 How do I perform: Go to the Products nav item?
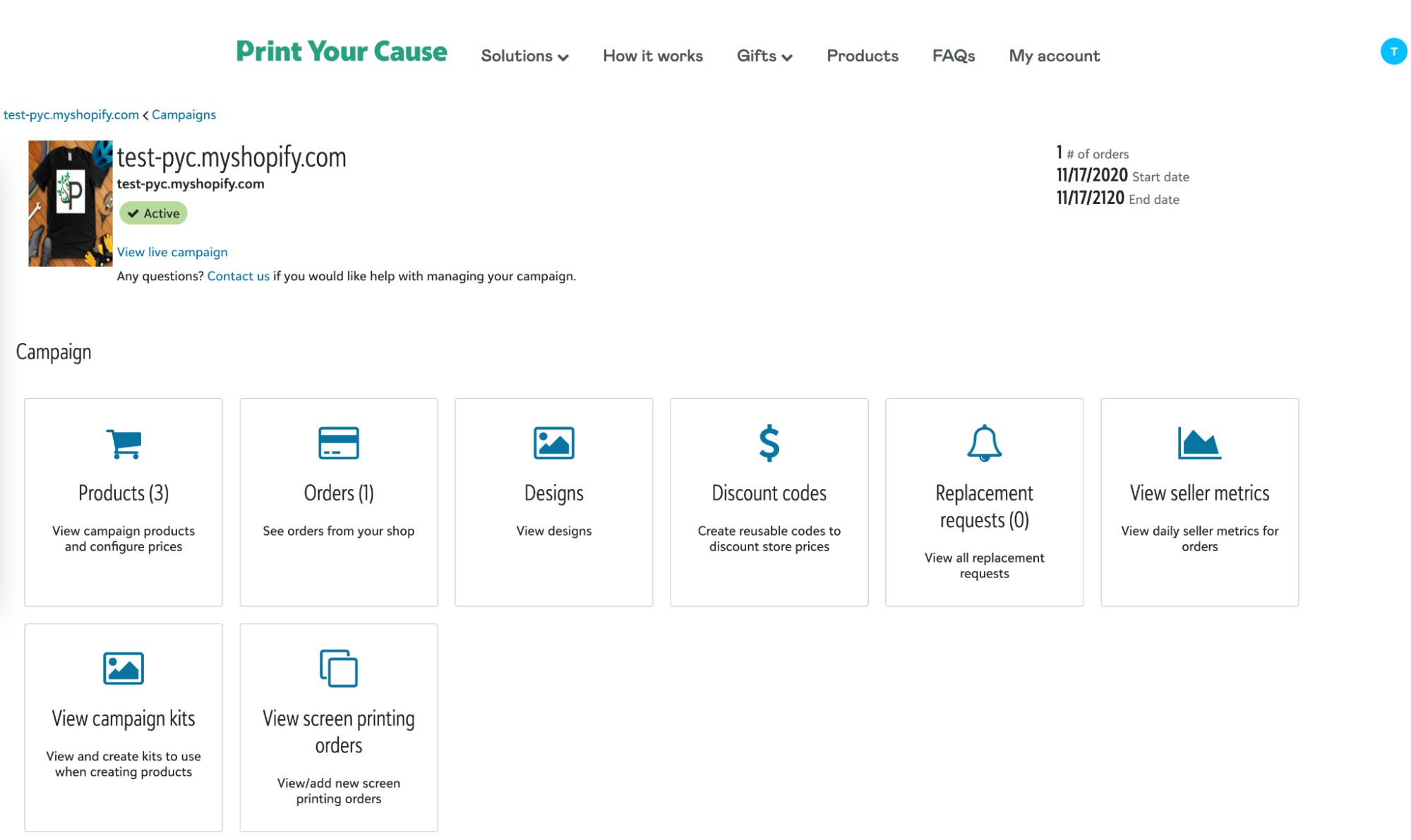pyautogui.click(x=863, y=56)
